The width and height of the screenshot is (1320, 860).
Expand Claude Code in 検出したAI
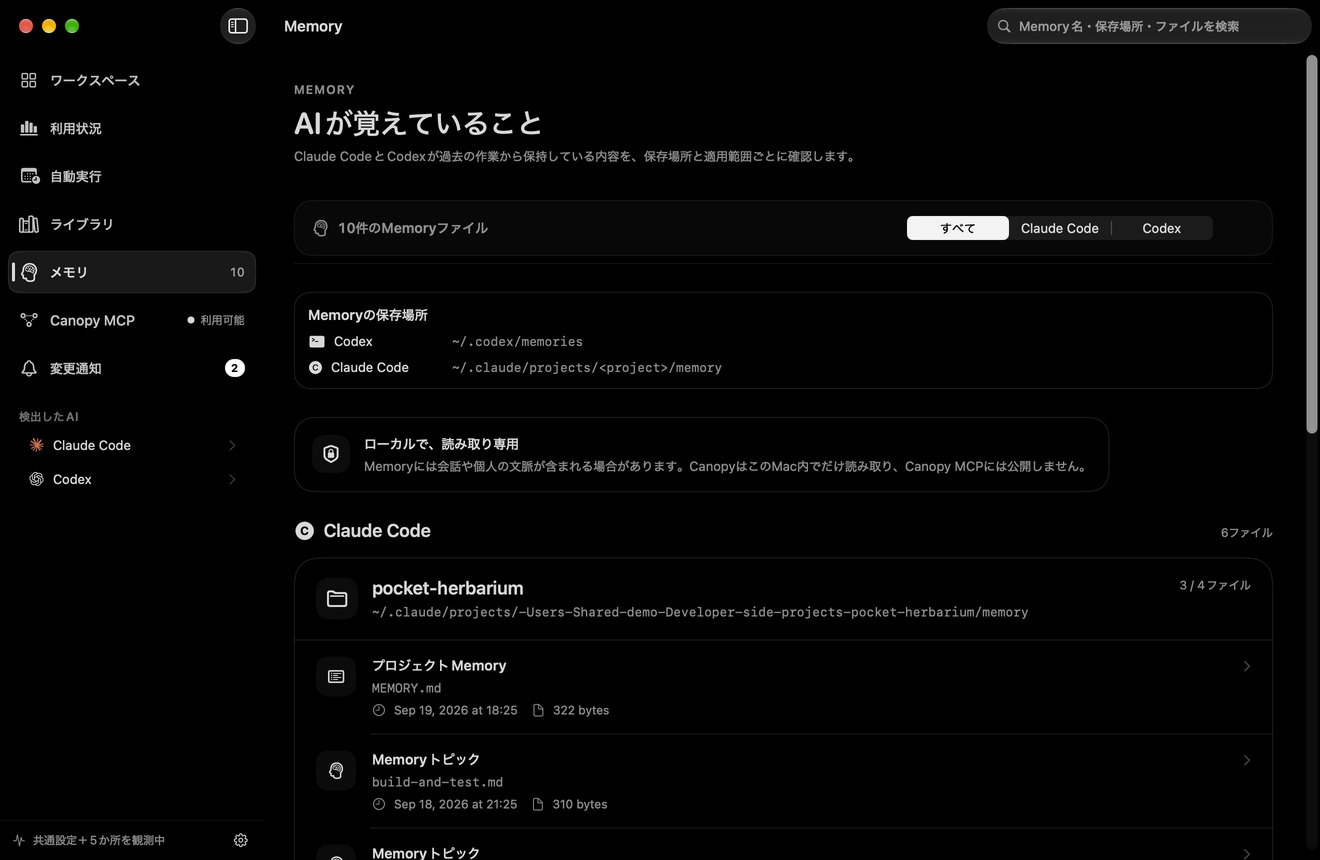click(232, 445)
